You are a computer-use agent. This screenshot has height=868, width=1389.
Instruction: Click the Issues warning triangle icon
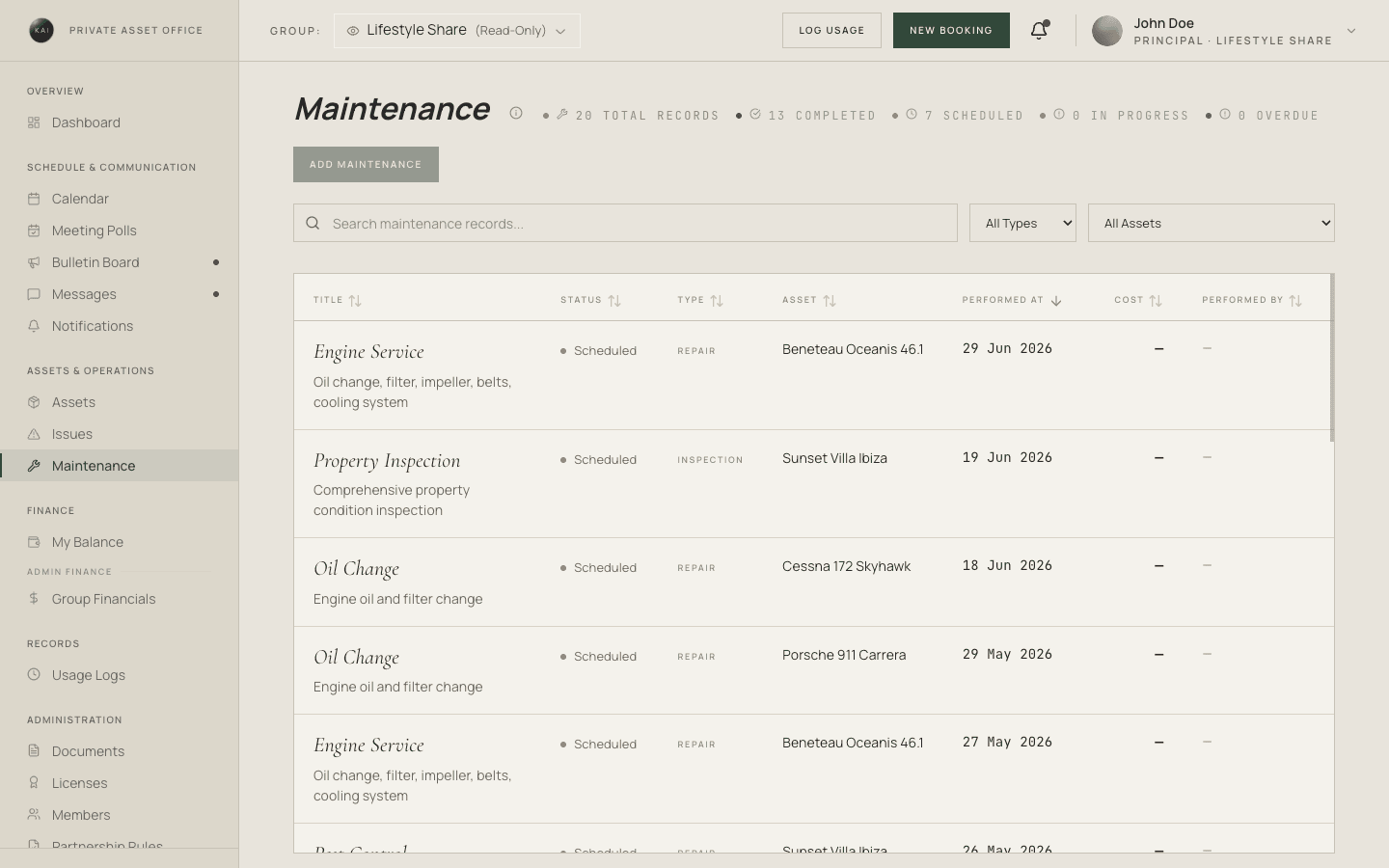coord(34,434)
